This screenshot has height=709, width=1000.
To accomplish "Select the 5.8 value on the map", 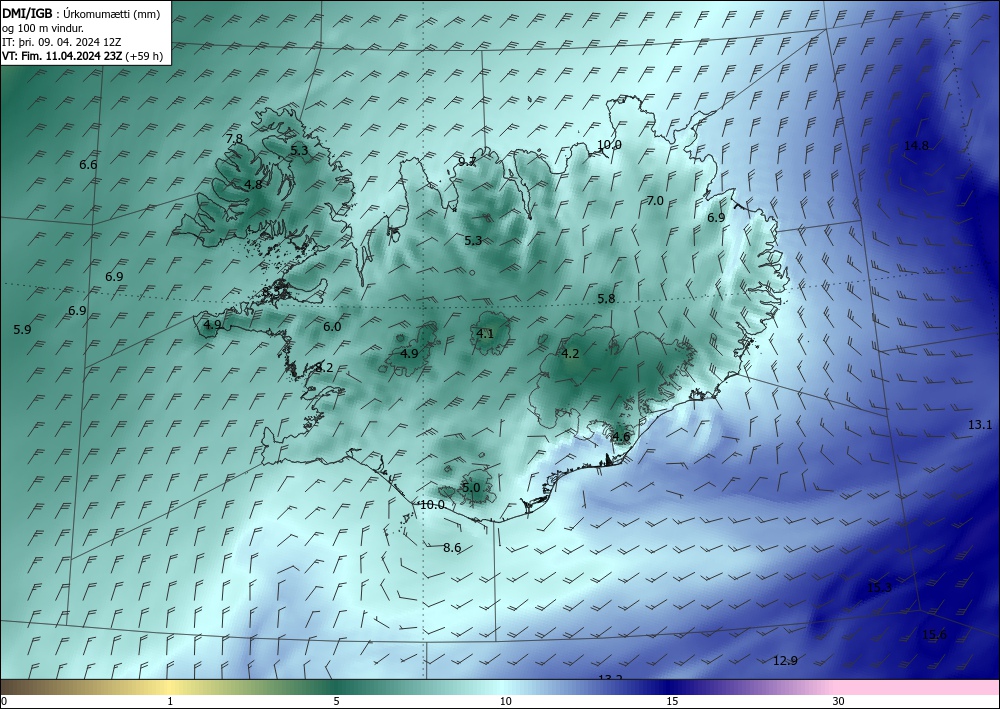I will click(606, 298).
